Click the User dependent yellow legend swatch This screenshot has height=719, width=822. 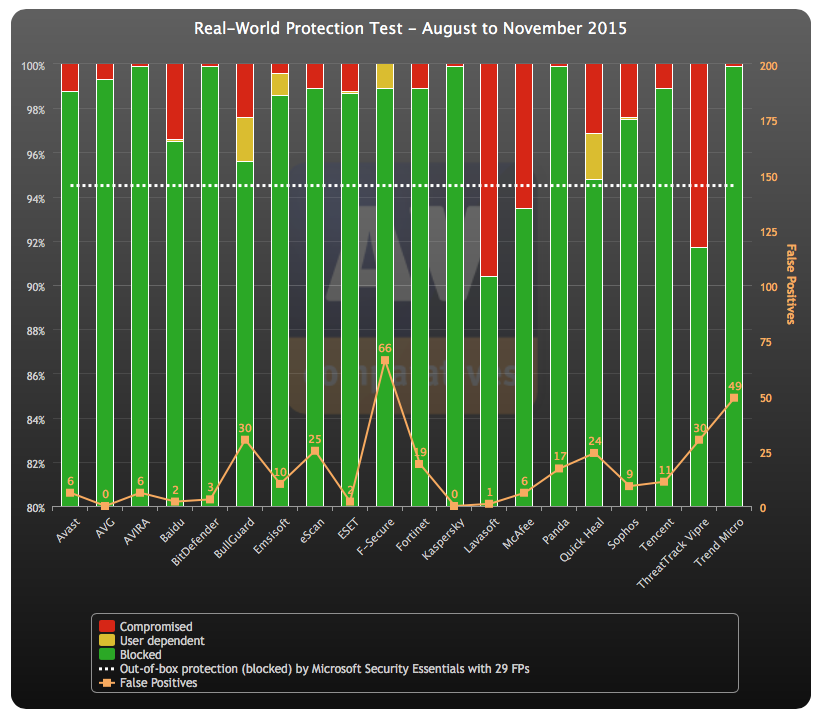coord(107,640)
